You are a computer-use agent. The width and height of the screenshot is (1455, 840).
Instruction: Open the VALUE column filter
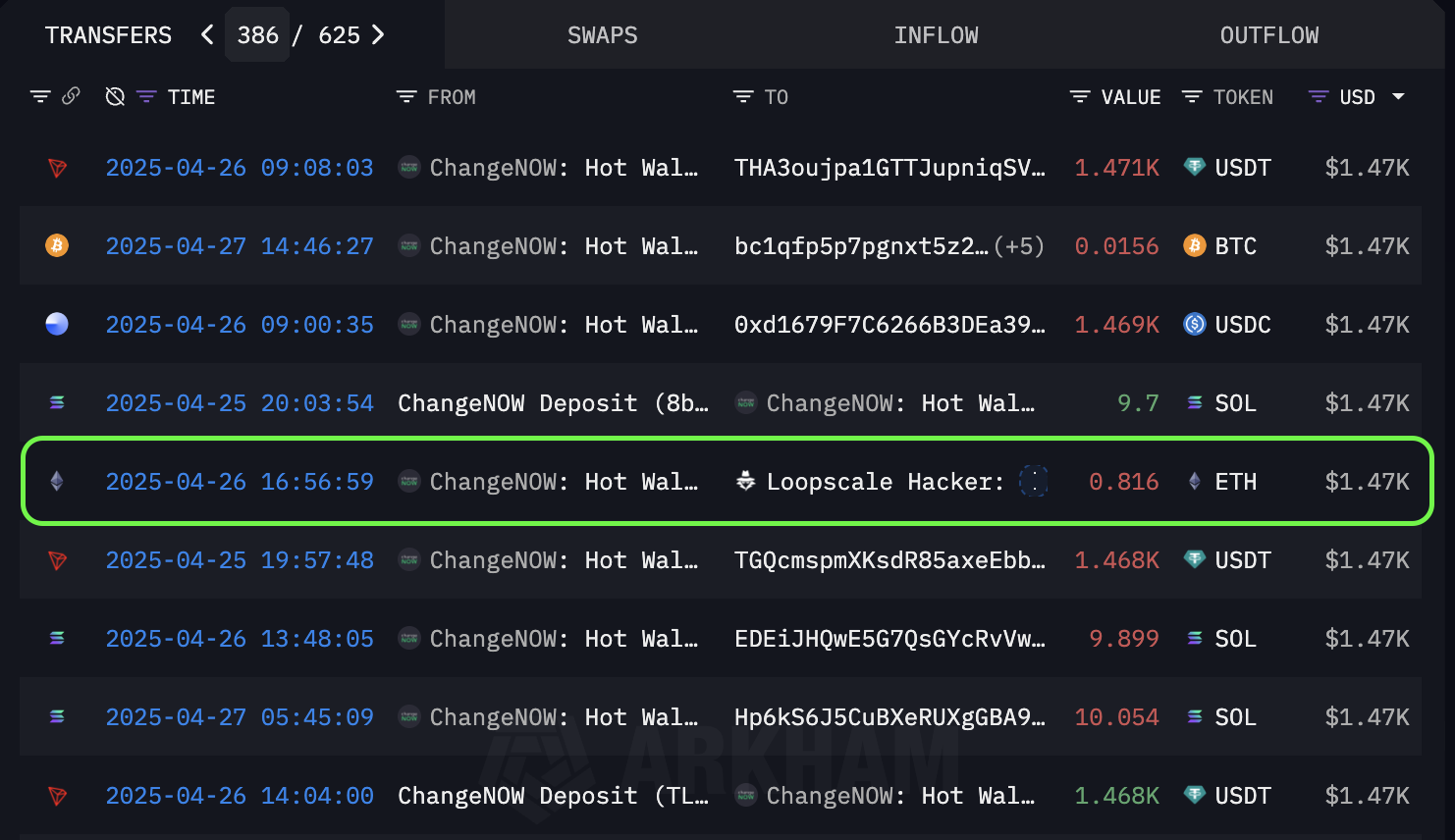(1080, 97)
